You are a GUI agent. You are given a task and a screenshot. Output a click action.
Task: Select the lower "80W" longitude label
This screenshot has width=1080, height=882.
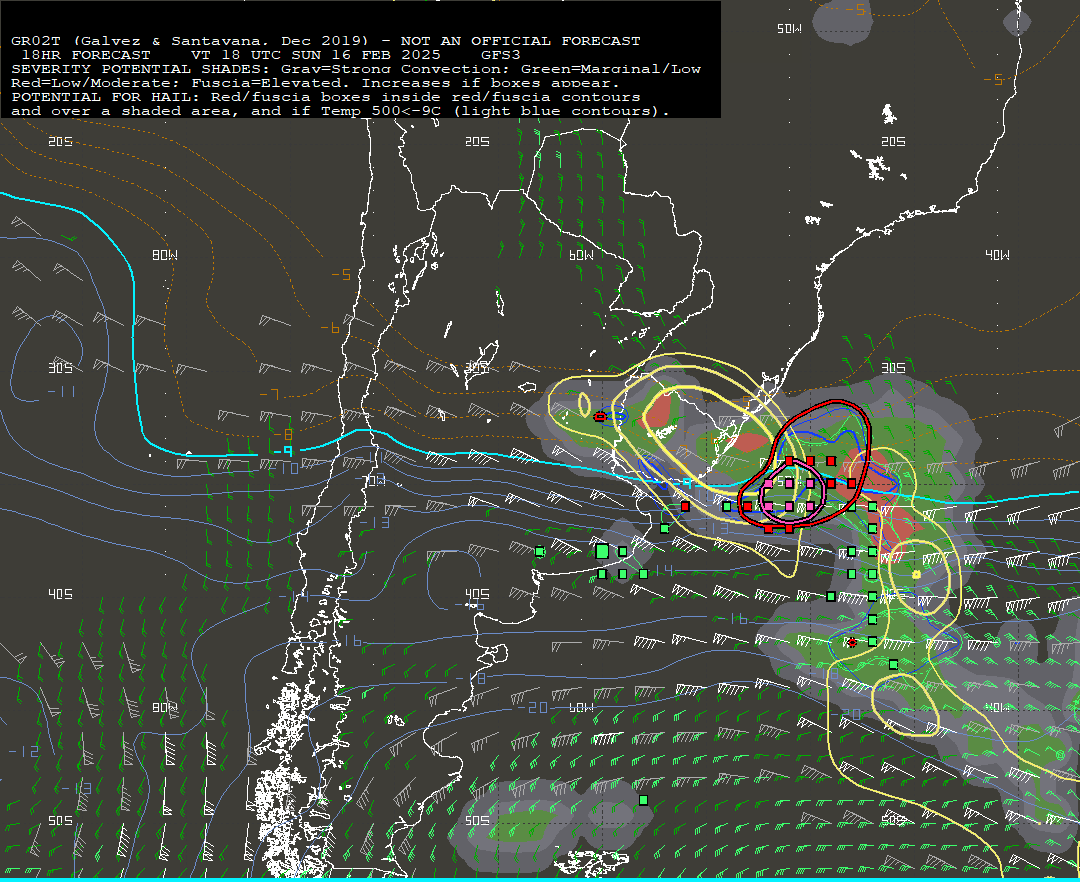click(x=165, y=707)
